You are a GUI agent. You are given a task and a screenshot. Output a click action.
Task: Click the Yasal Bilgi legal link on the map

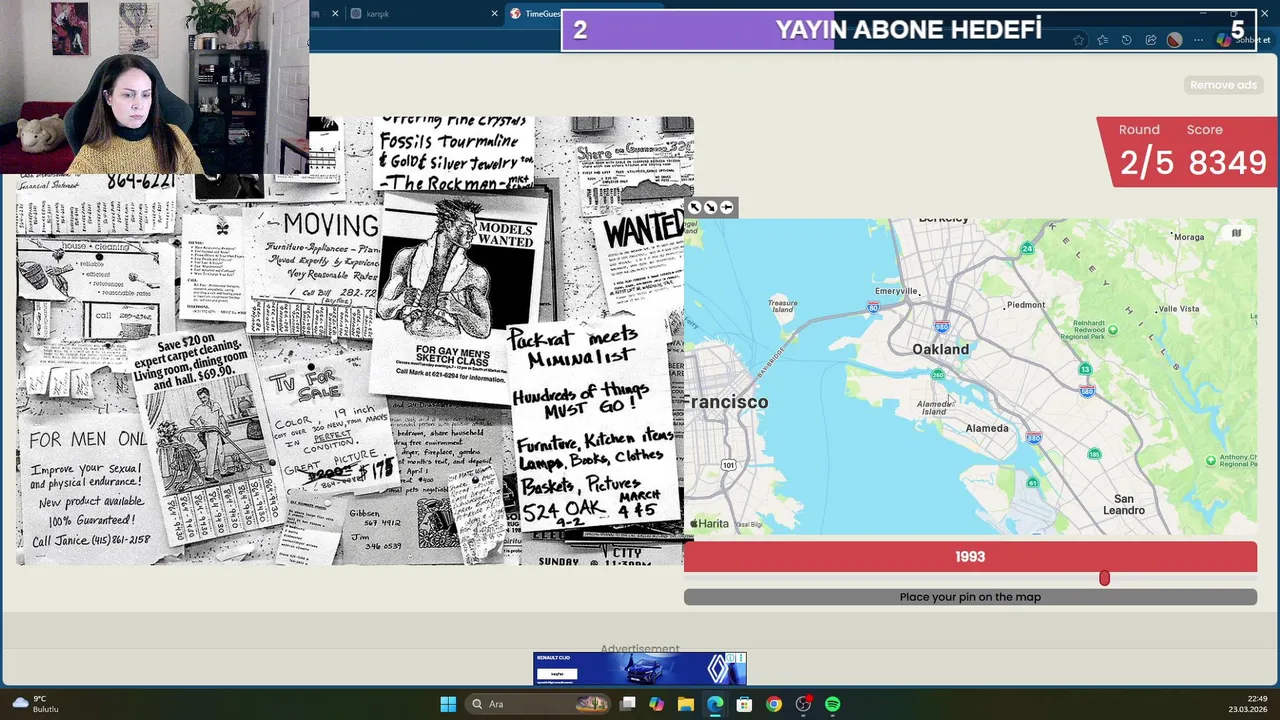(749, 524)
